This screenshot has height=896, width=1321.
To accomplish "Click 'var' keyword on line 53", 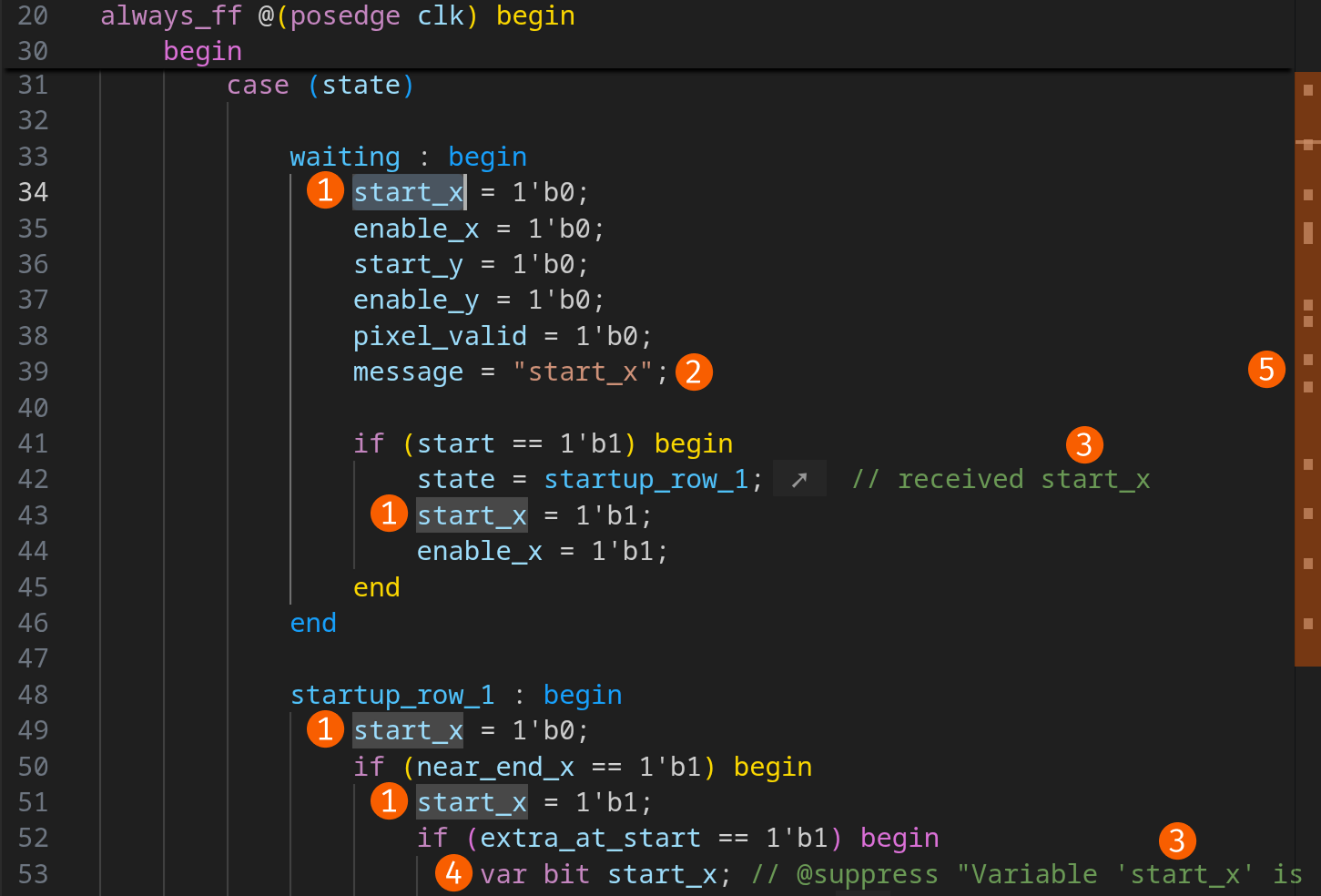I will [503, 875].
